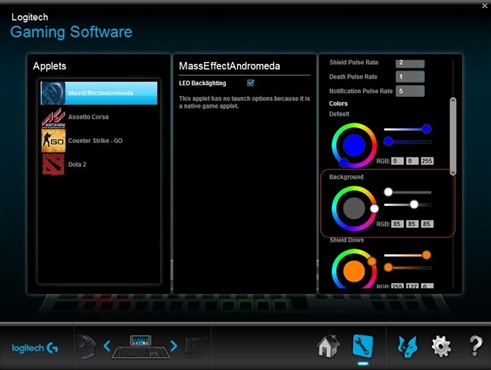Toggle the LED Backlighting checkbox
Image resolution: width=491 pixels, height=370 pixels.
tap(251, 83)
